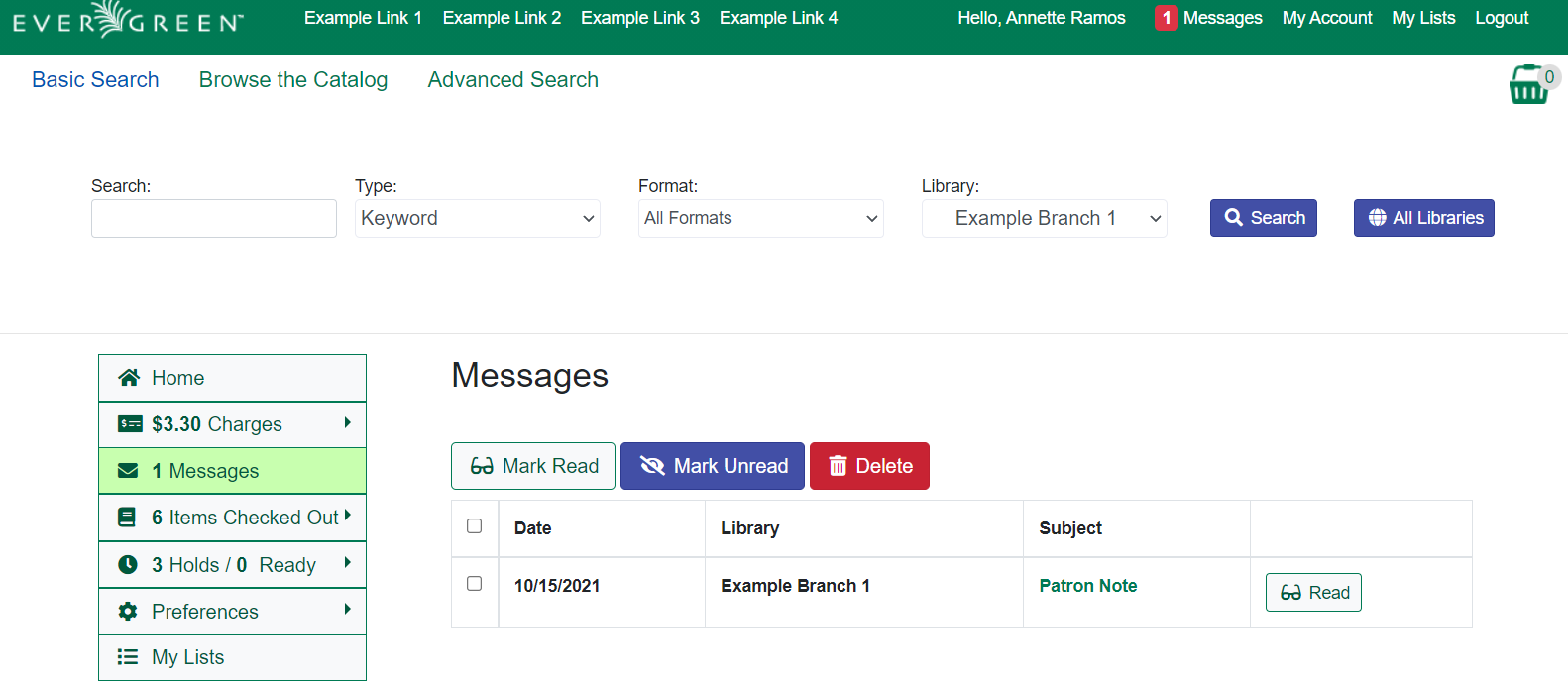Open My Lists in the top bar
Viewport: 1568px width, 692px height.
(1423, 18)
